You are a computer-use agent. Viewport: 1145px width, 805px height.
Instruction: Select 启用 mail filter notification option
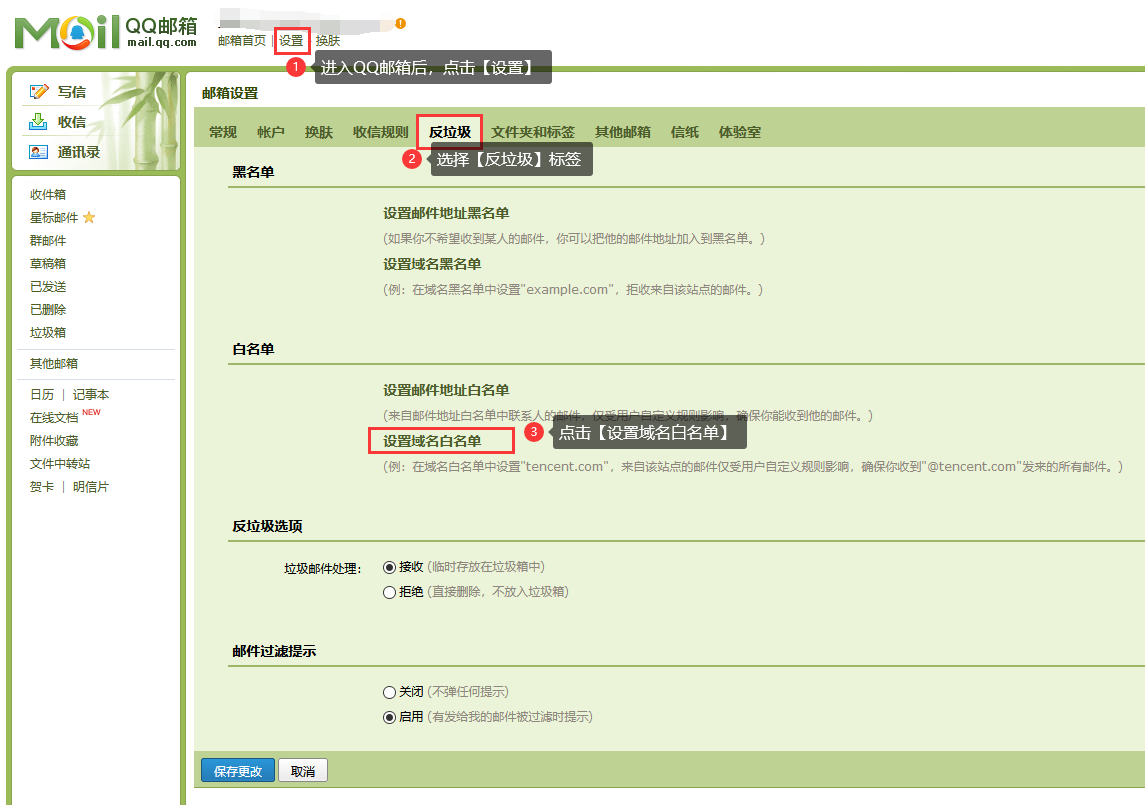coord(390,717)
